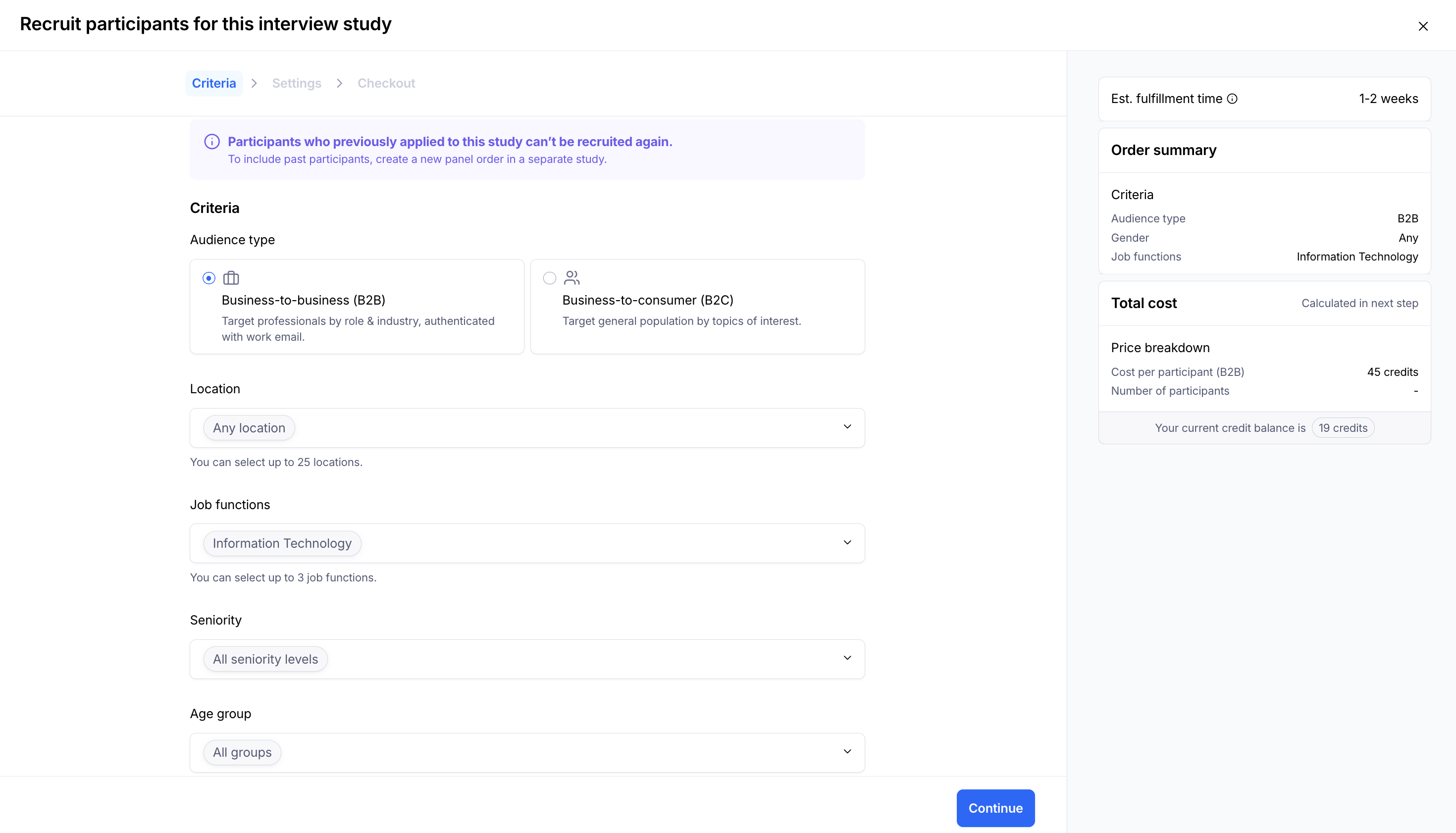Screen dimensions: 1456x833
Task: Select Business-to-consumer radio button
Action: click(x=549, y=278)
